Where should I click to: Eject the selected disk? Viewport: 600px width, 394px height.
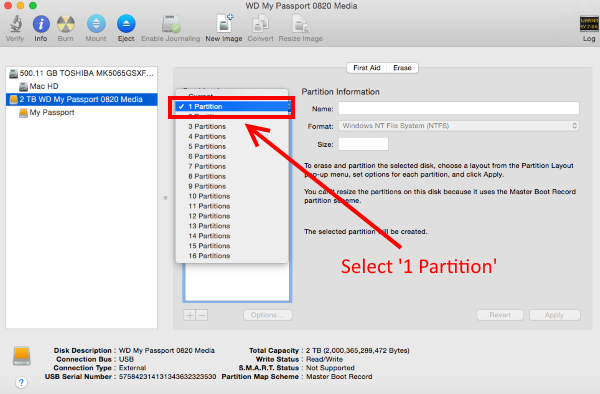tap(126, 24)
